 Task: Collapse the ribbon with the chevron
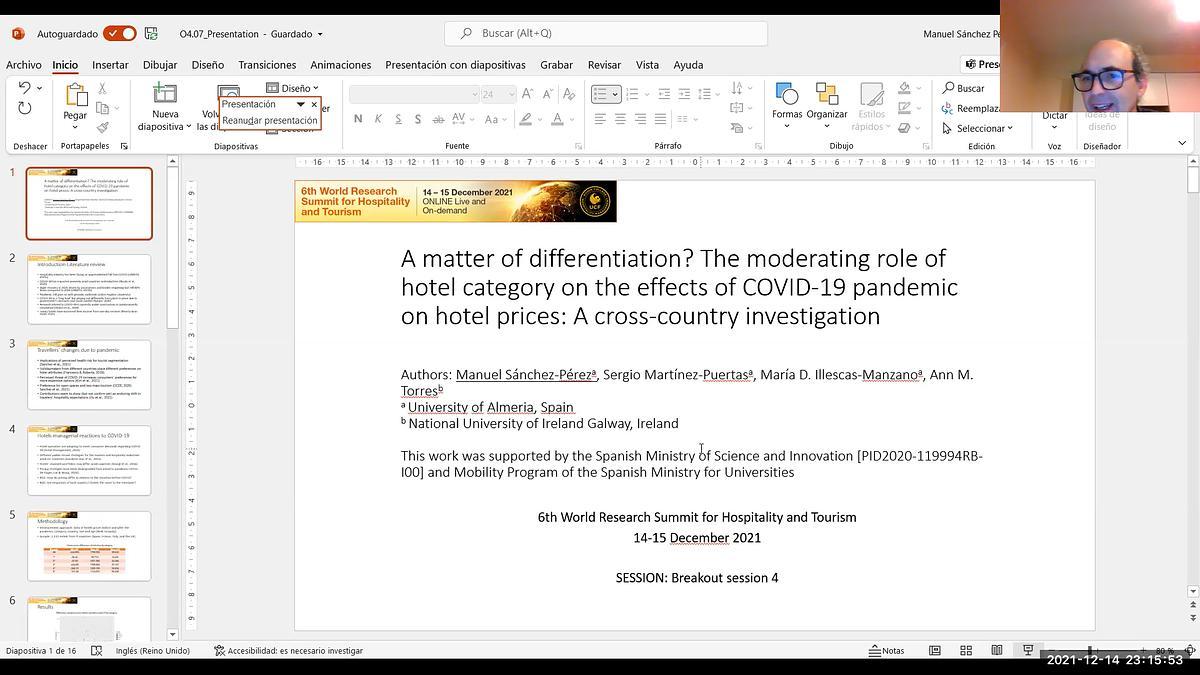click(1182, 145)
